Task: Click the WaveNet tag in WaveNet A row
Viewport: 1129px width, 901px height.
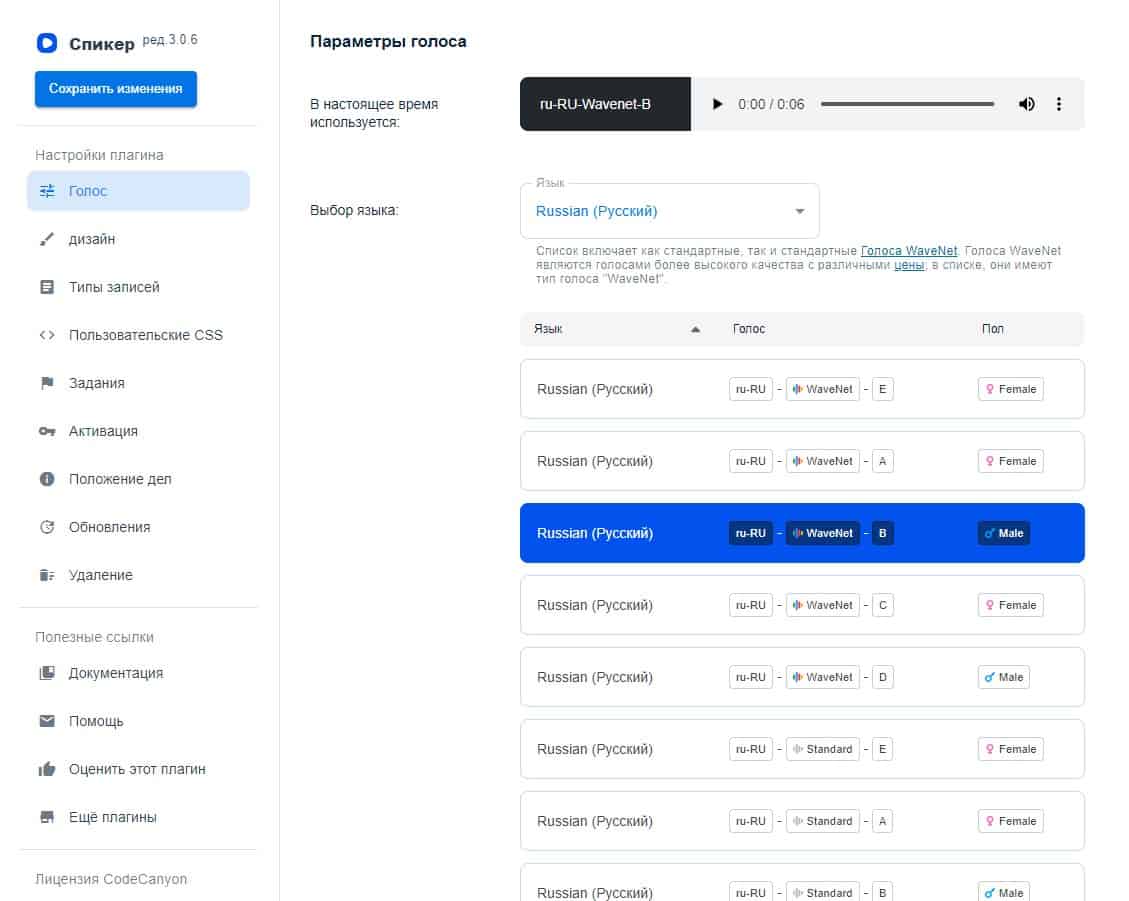Action: [x=822, y=461]
